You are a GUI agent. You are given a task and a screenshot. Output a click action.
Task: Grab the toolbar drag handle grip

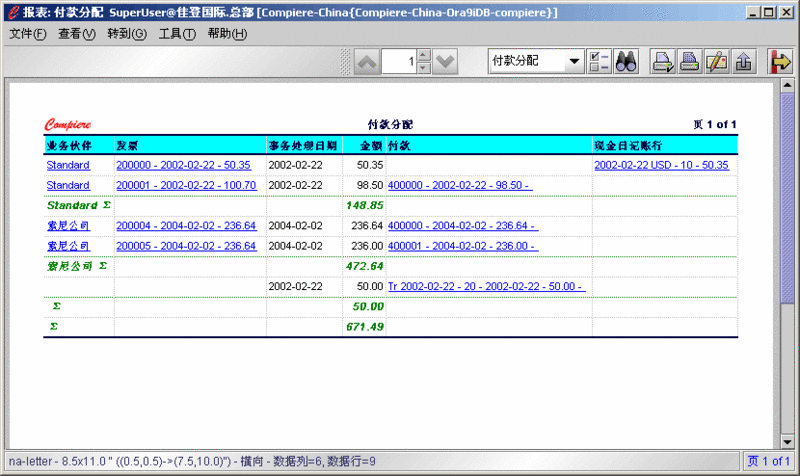345,62
